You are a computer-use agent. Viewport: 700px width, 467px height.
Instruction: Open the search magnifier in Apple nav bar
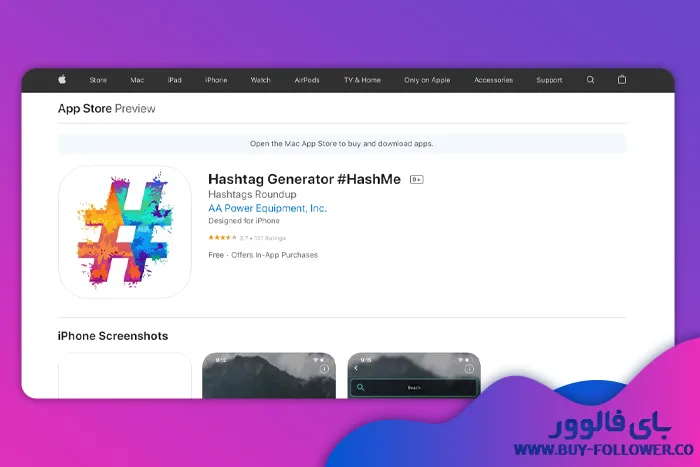point(590,79)
